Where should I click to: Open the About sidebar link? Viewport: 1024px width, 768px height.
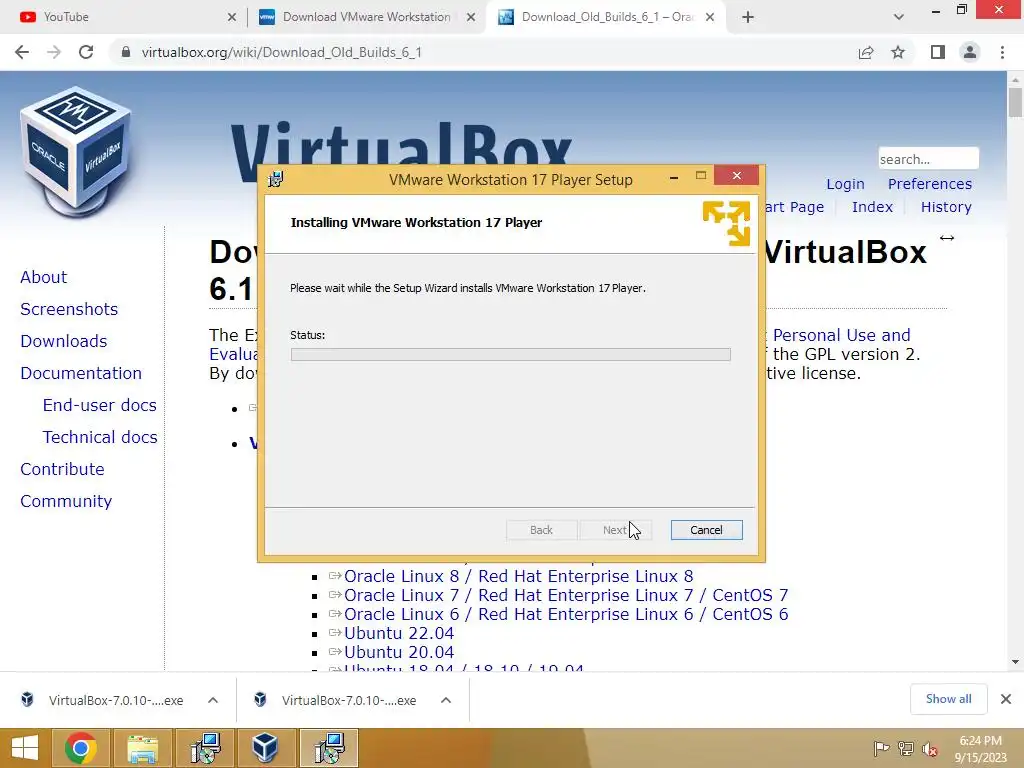43,277
